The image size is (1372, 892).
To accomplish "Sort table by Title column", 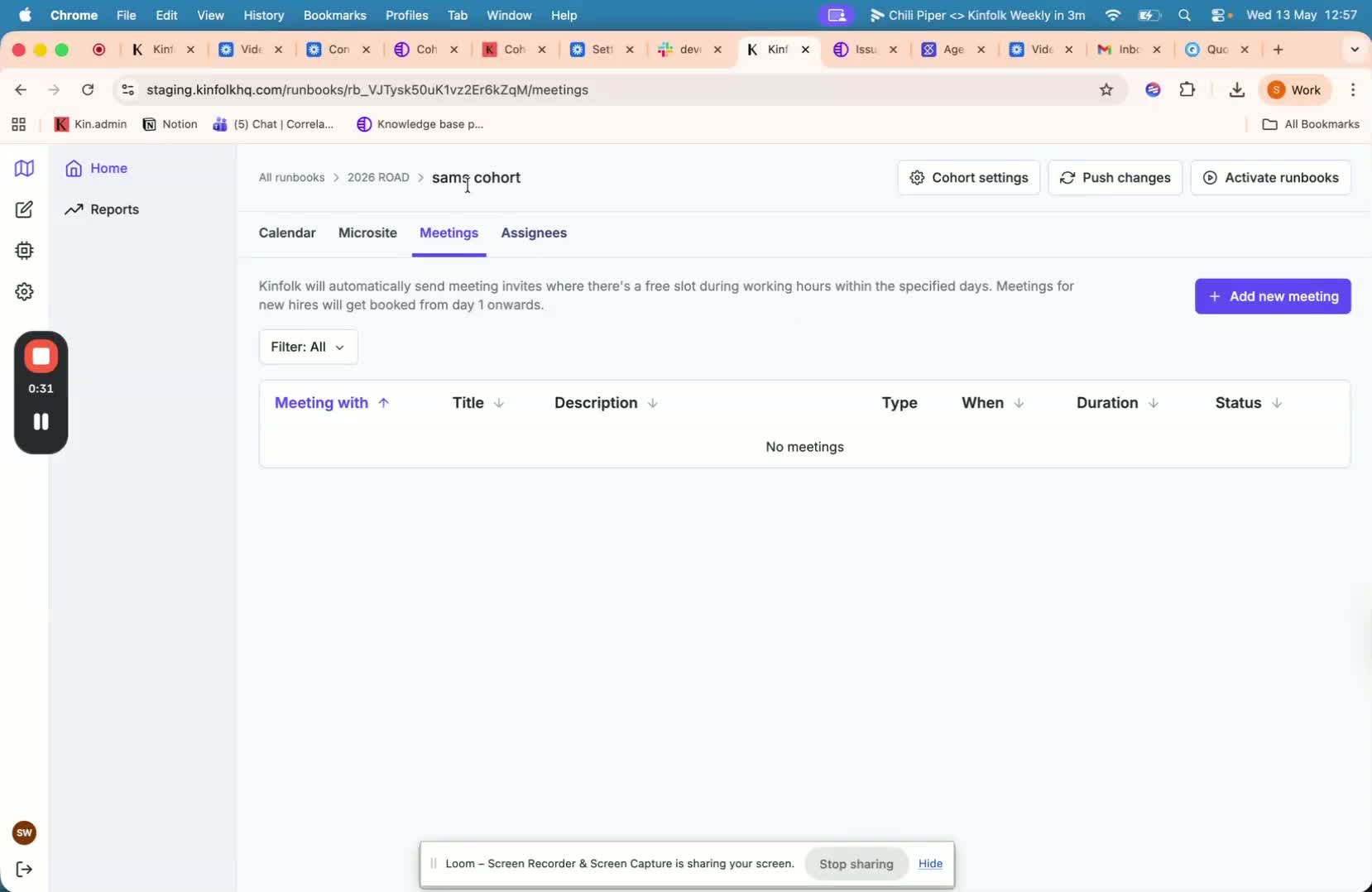I will click(x=478, y=403).
